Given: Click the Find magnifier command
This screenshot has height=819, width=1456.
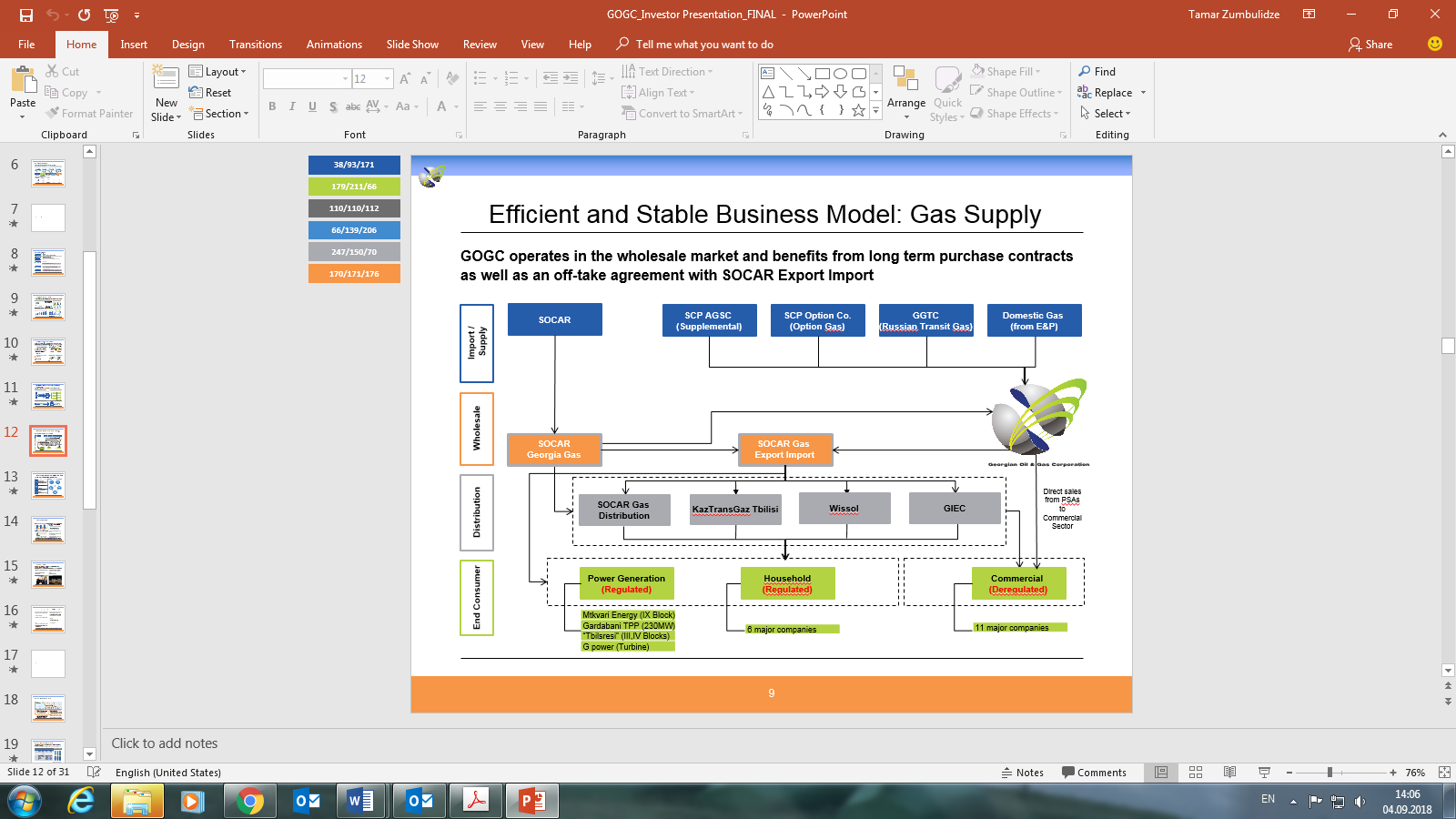Looking at the screenshot, I should pos(1097,71).
